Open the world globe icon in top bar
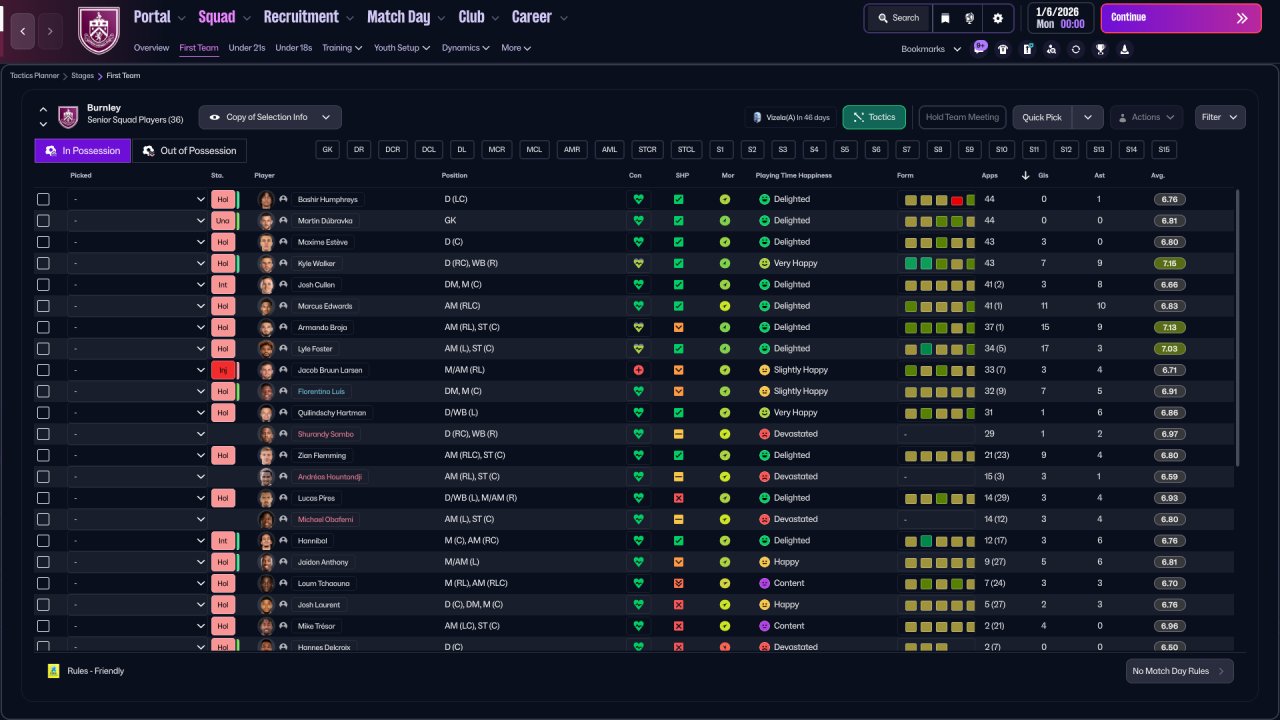Image resolution: width=1280 pixels, height=720 pixels. tap(969, 18)
